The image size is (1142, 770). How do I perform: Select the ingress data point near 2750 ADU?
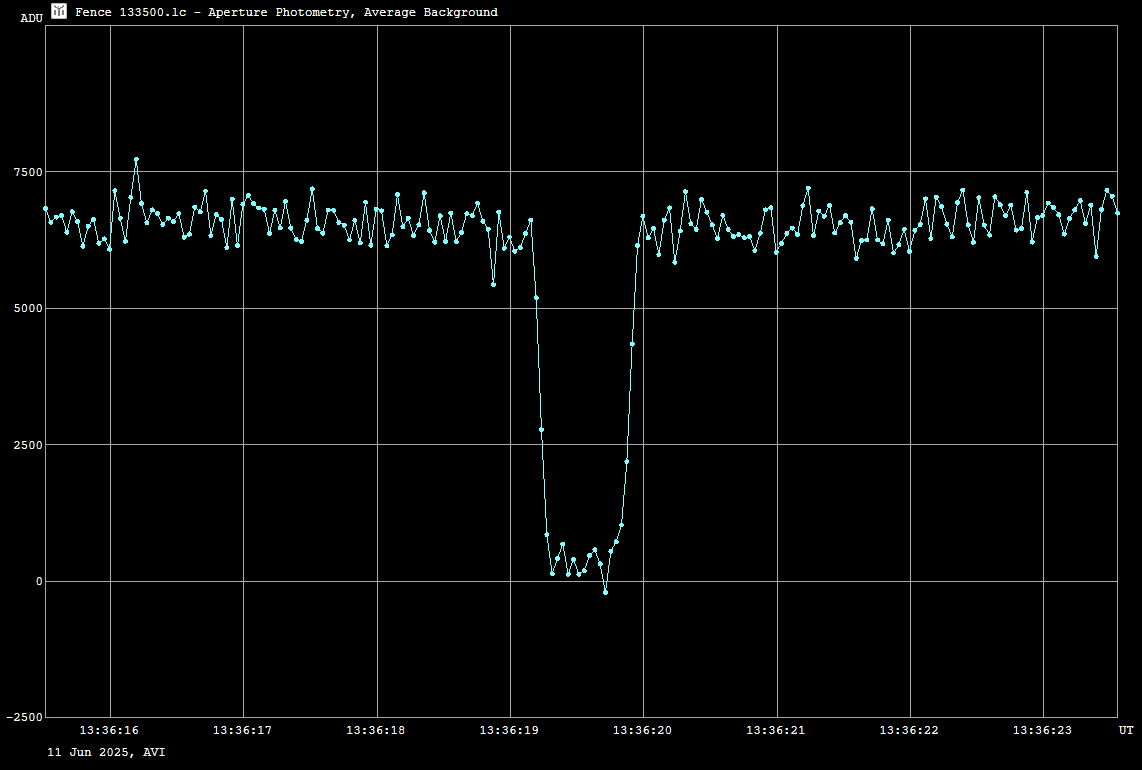click(541, 430)
